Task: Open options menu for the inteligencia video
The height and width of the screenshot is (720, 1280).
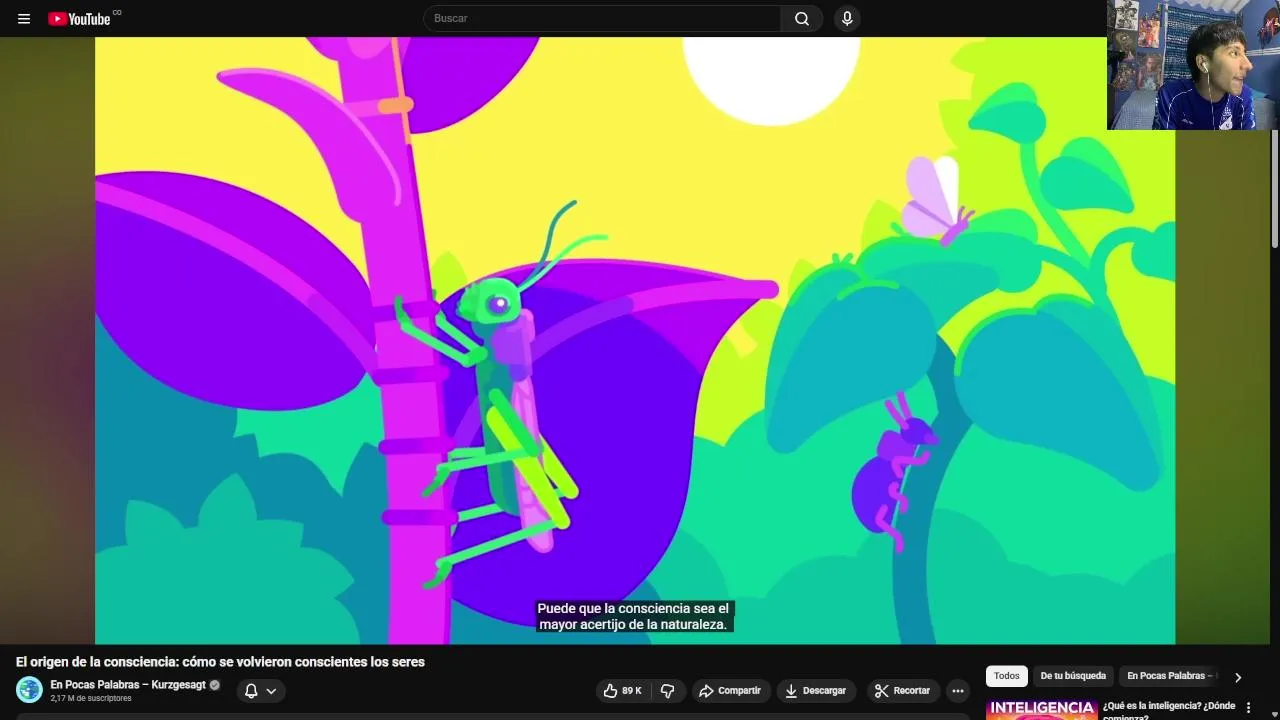Action: click(x=1248, y=708)
